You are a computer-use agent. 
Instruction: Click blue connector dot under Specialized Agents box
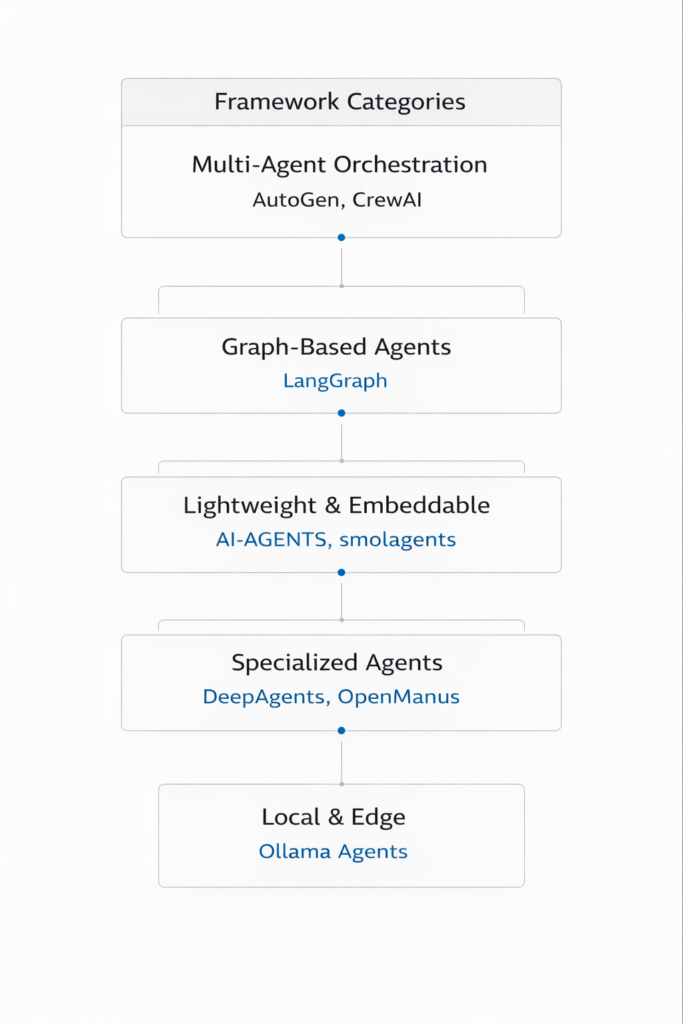pos(341,731)
